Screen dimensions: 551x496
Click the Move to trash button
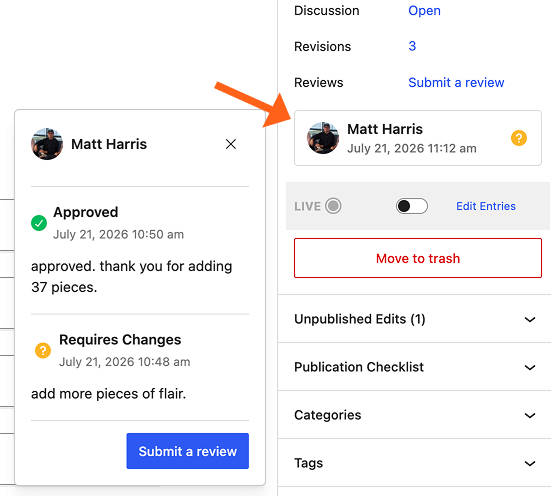[x=418, y=258]
